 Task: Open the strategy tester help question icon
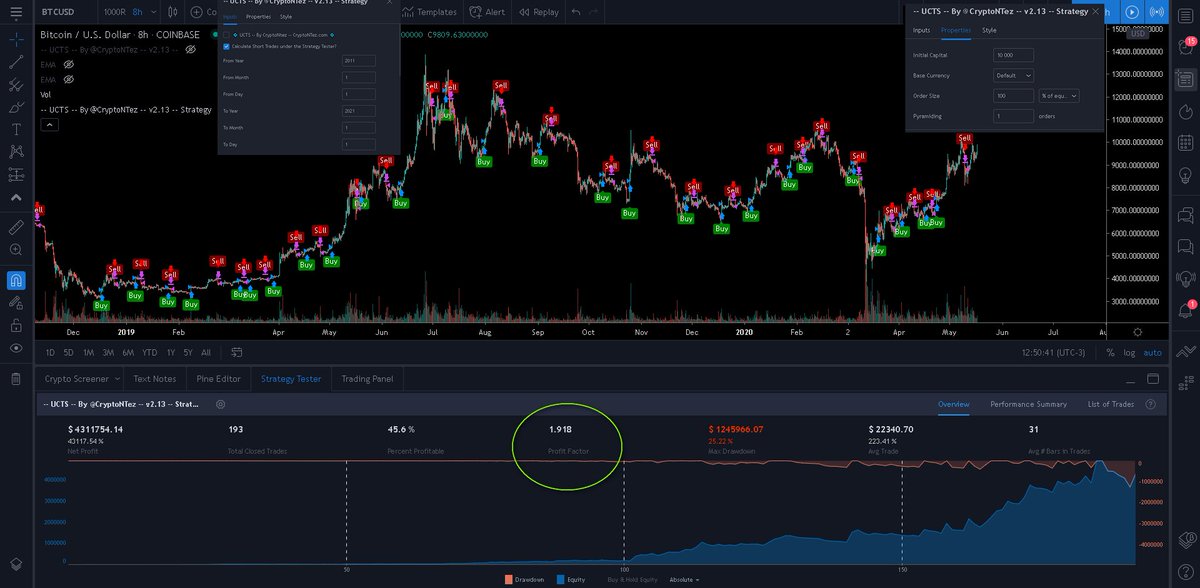point(1151,404)
